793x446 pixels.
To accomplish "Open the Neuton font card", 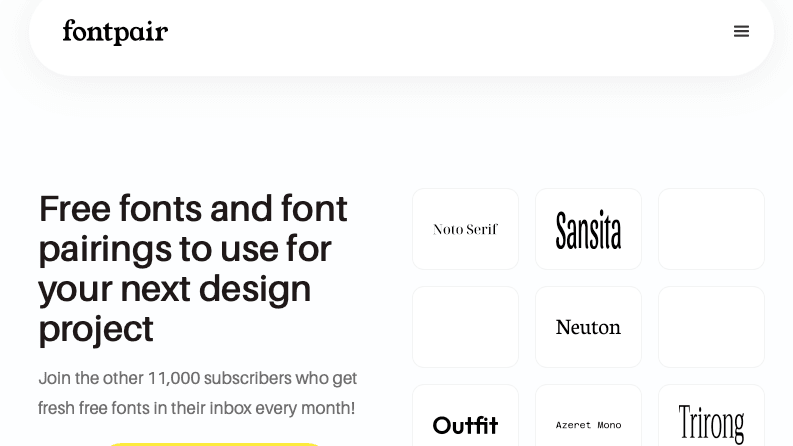I will (x=588, y=327).
